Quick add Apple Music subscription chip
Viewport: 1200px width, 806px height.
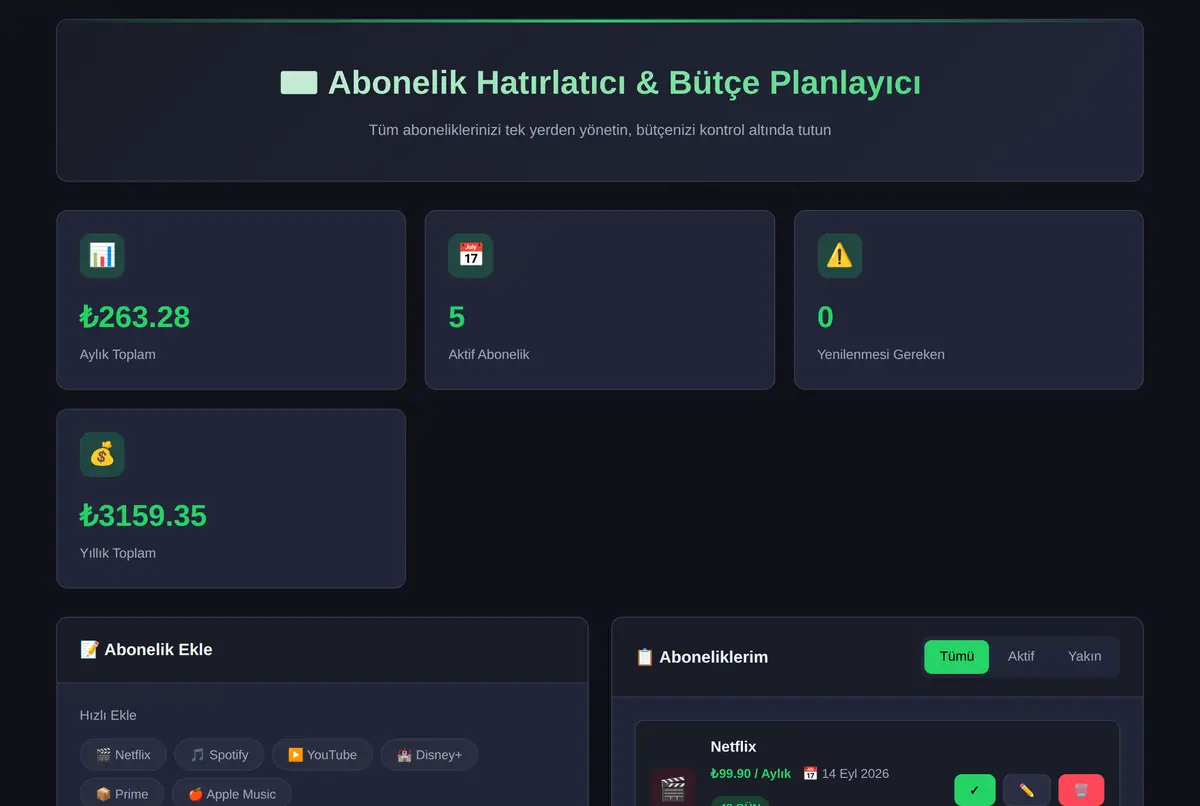coord(232,793)
